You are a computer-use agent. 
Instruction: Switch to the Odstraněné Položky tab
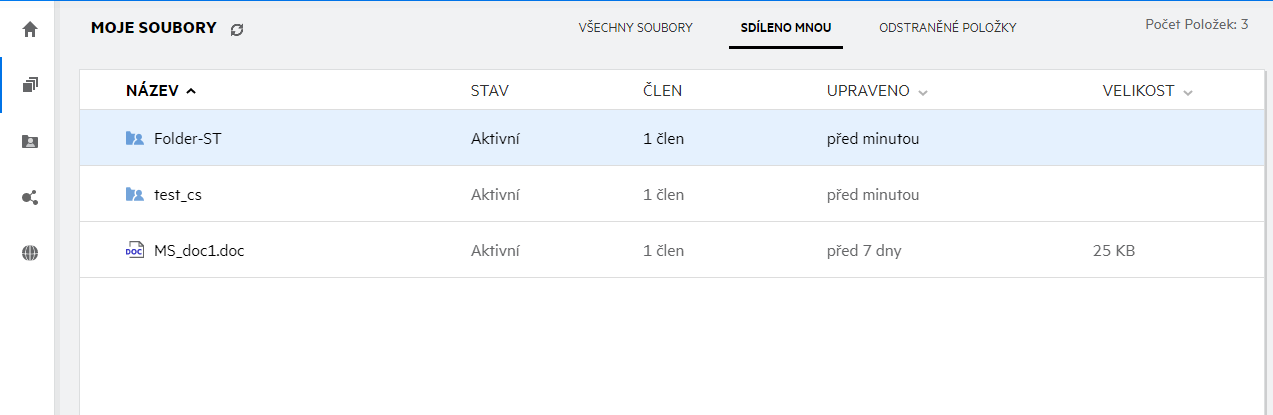(948, 28)
